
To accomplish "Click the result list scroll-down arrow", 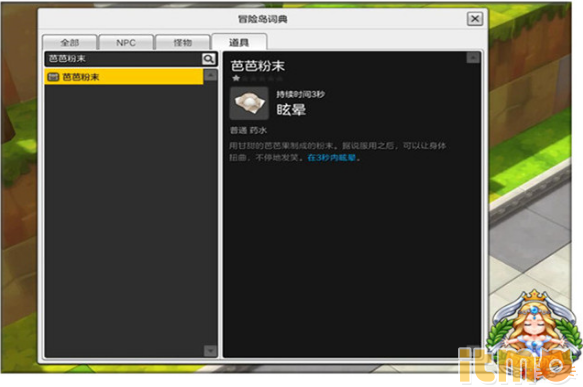I will pyautogui.click(x=210, y=351).
